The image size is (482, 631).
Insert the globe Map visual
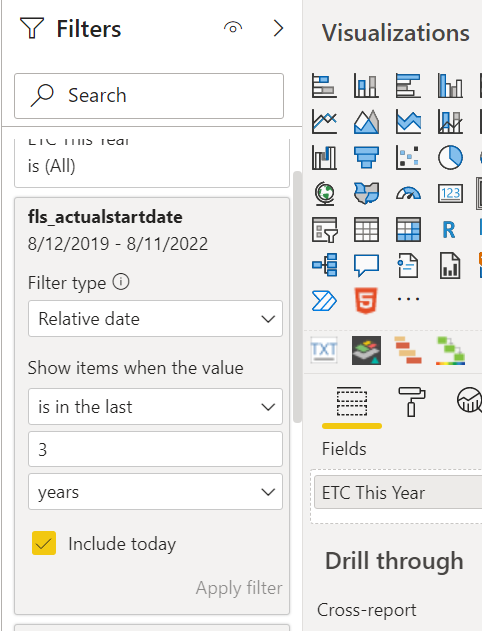(324, 194)
